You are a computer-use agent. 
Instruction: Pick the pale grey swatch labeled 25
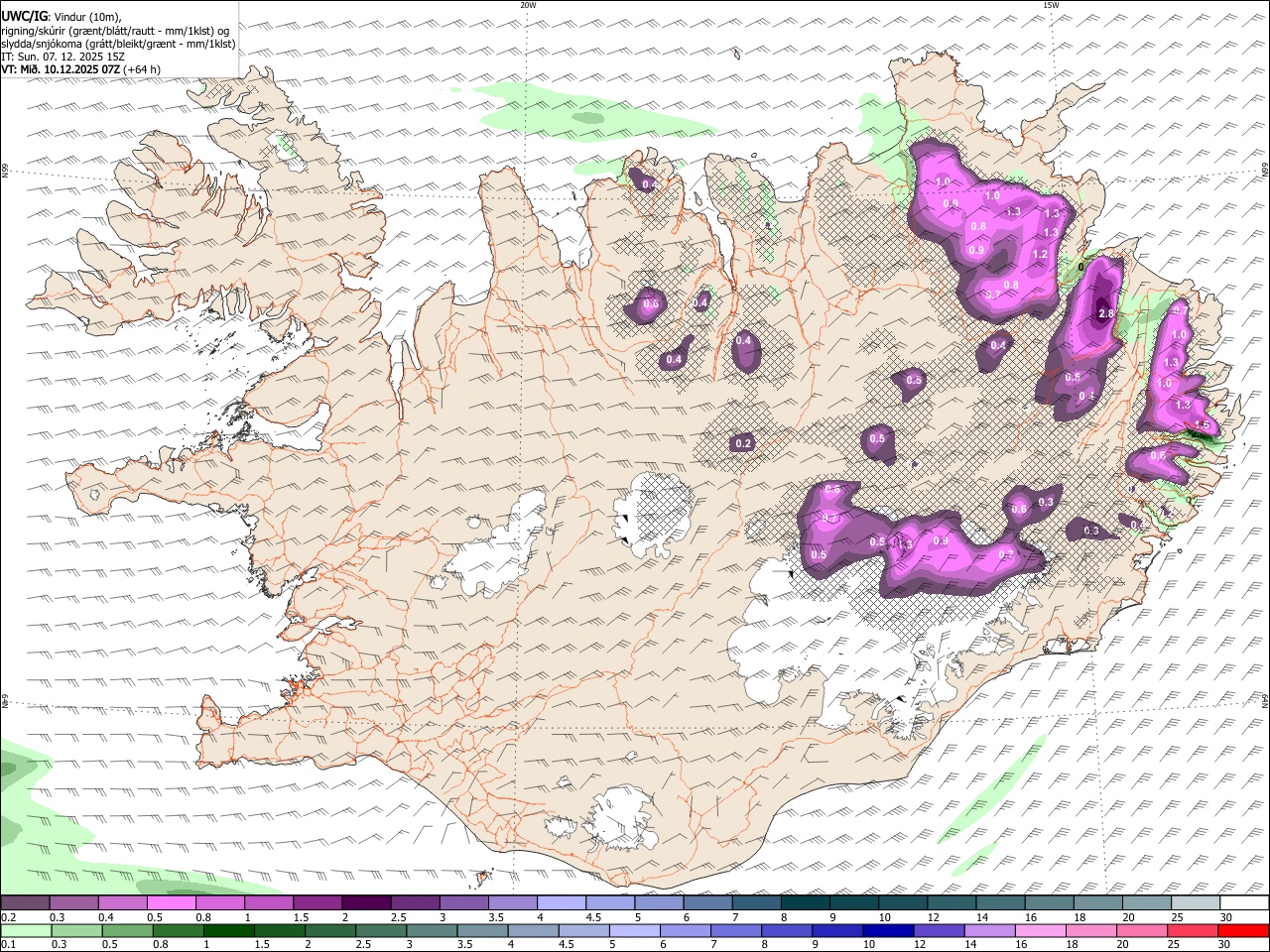(1196, 902)
